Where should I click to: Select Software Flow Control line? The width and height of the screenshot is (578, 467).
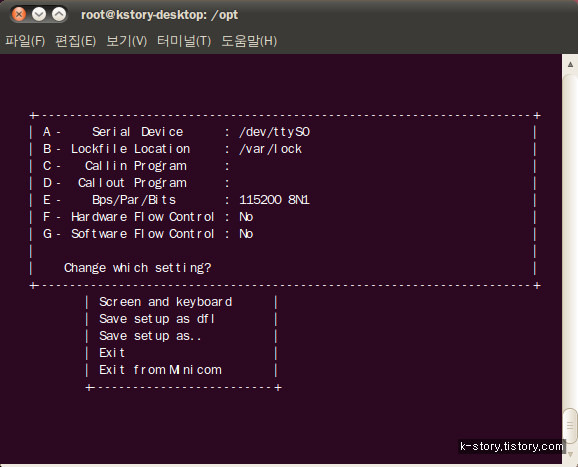point(148,234)
